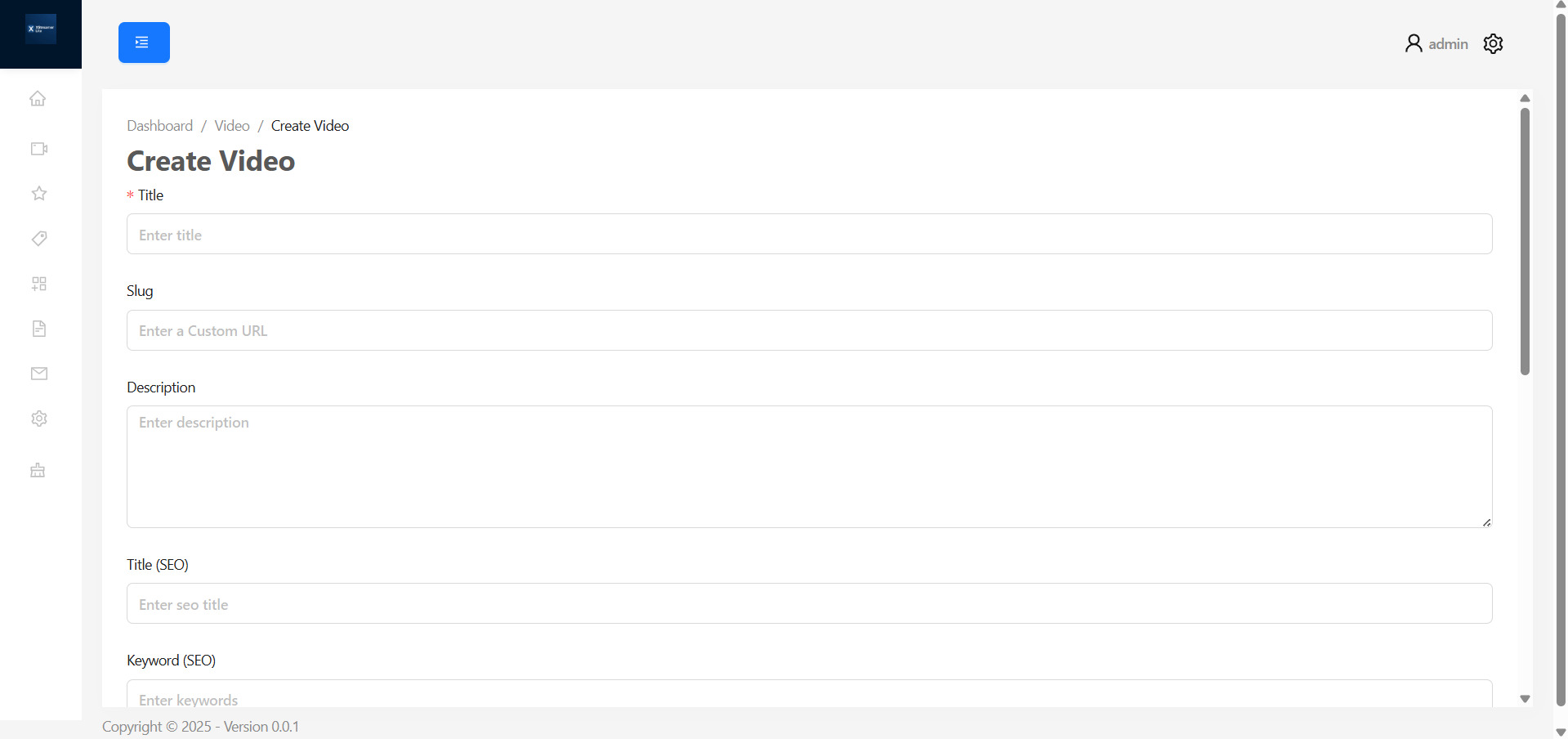Go to Dashboard via breadcrumb
1568x739 pixels.
[160, 126]
